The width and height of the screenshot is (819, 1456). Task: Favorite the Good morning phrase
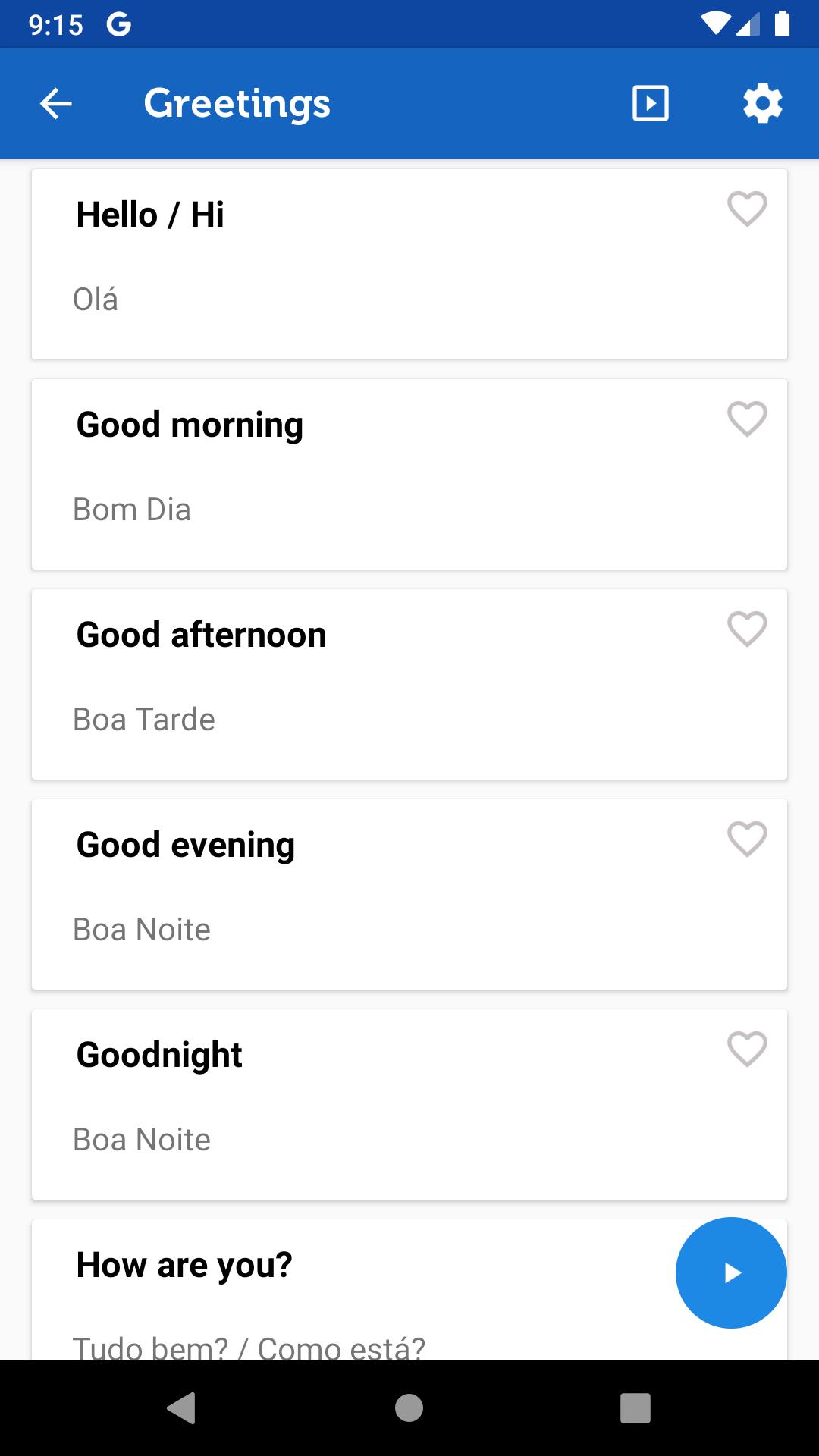(x=747, y=419)
